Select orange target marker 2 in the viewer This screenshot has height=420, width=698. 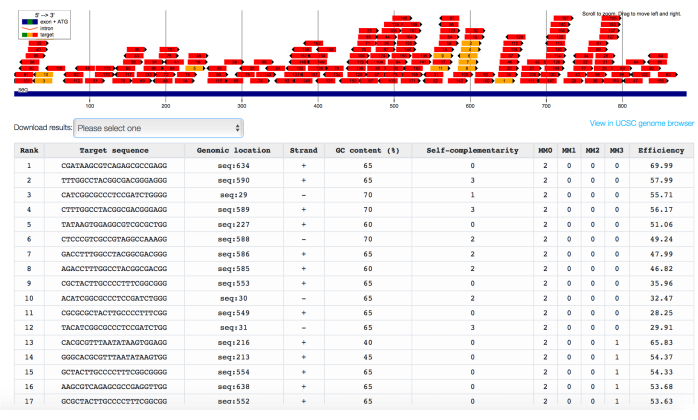coord(471,43)
